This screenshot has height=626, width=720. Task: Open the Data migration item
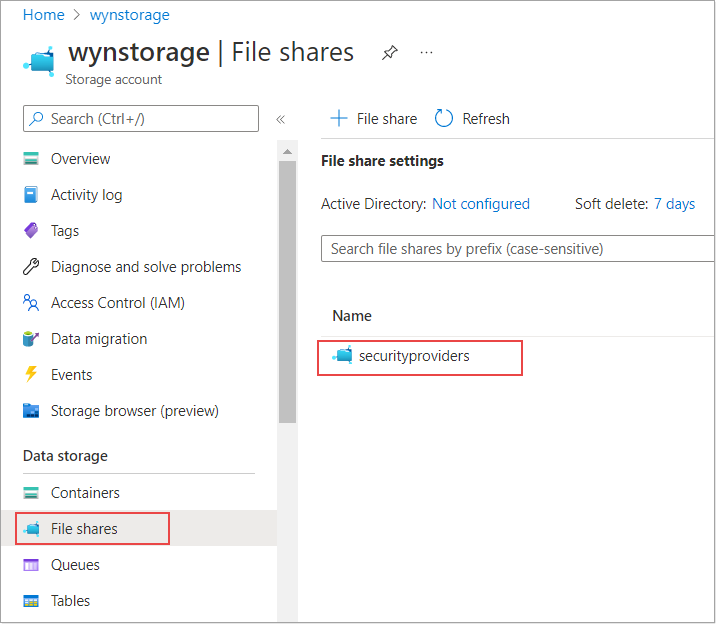coord(99,339)
